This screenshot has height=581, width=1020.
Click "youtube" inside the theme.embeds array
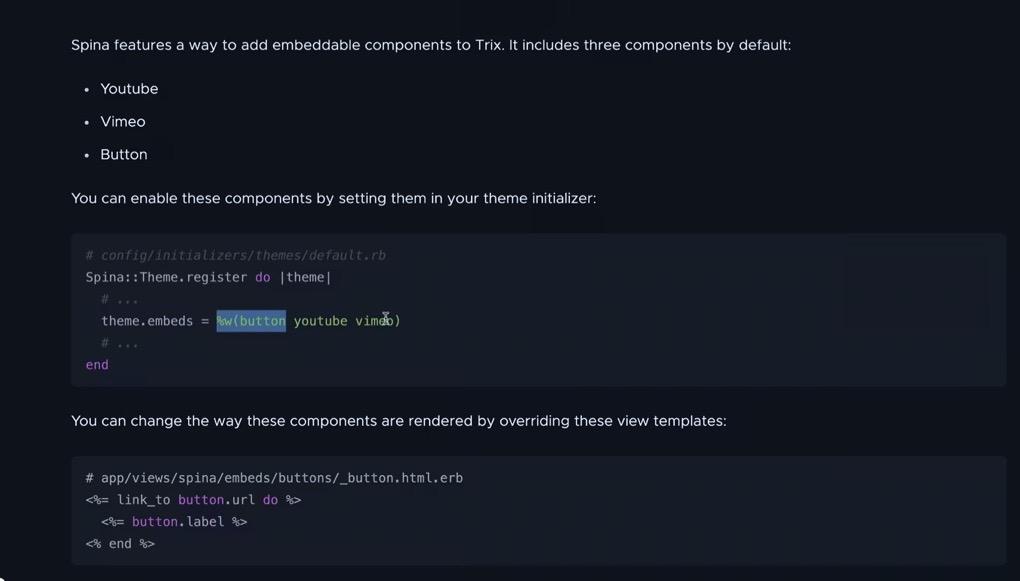pos(320,321)
